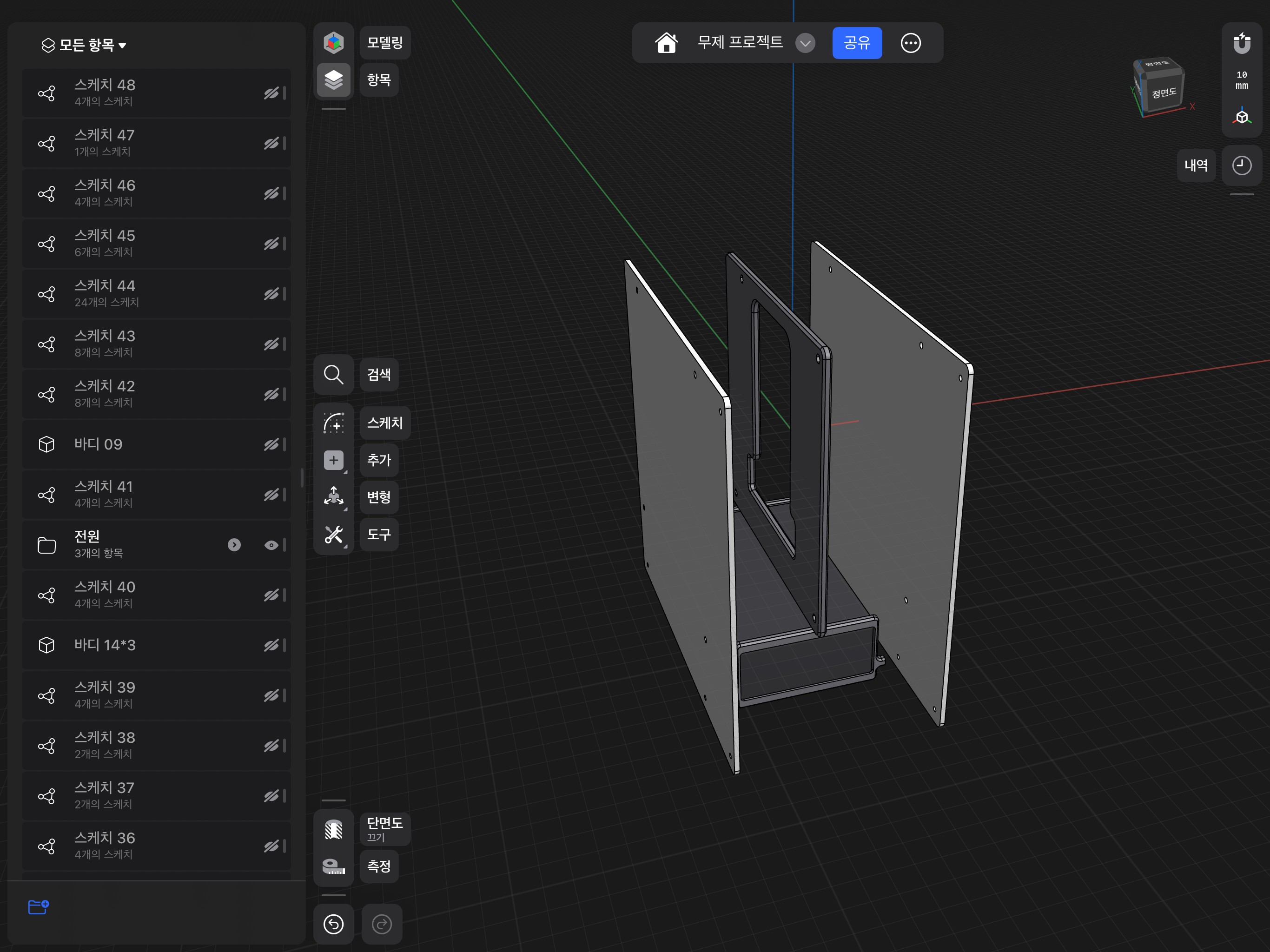The image size is (1270, 952).
Task: Open the 변형 transform menu label
Action: [x=379, y=496]
